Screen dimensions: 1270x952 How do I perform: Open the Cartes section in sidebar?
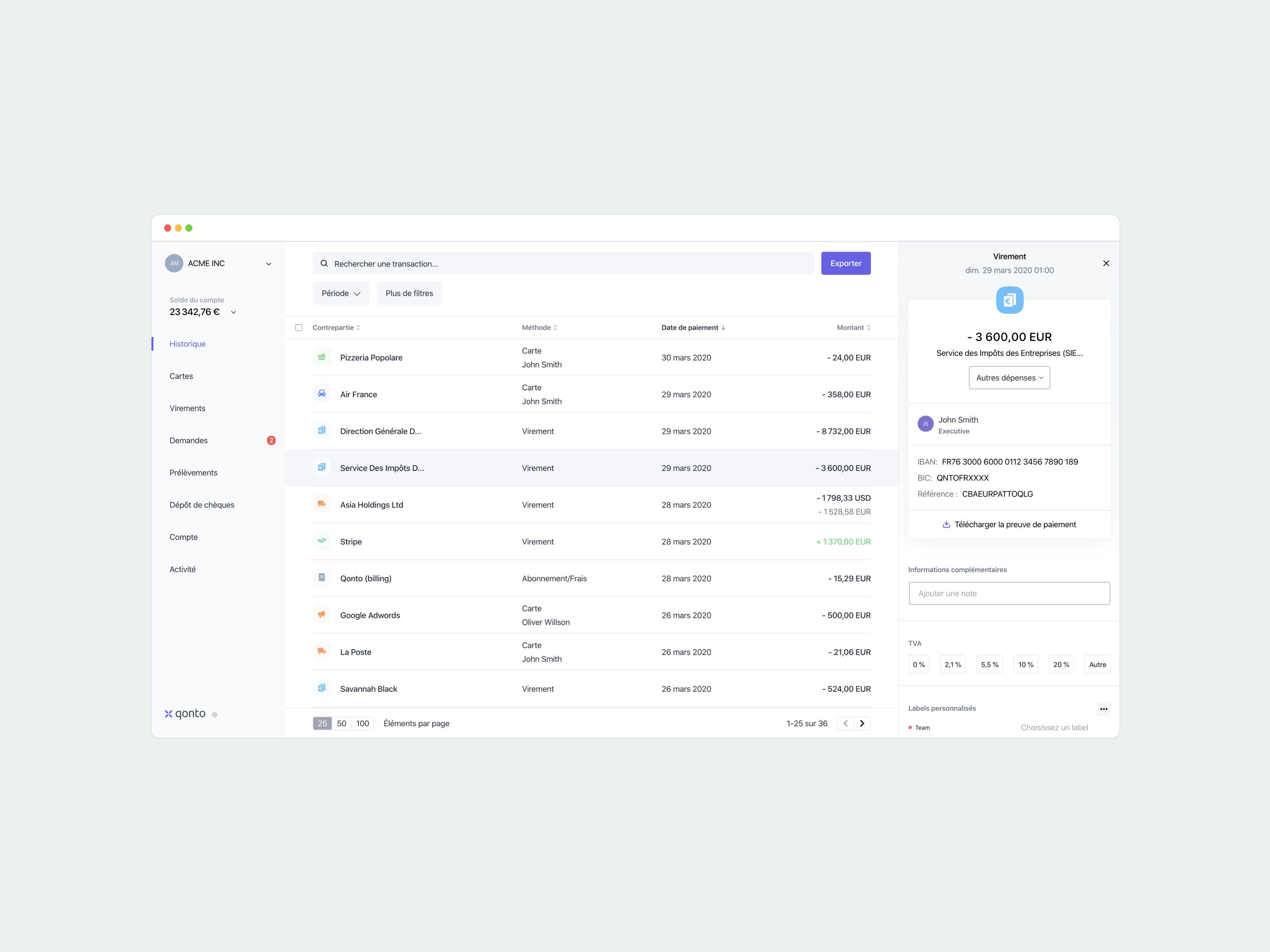(181, 376)
